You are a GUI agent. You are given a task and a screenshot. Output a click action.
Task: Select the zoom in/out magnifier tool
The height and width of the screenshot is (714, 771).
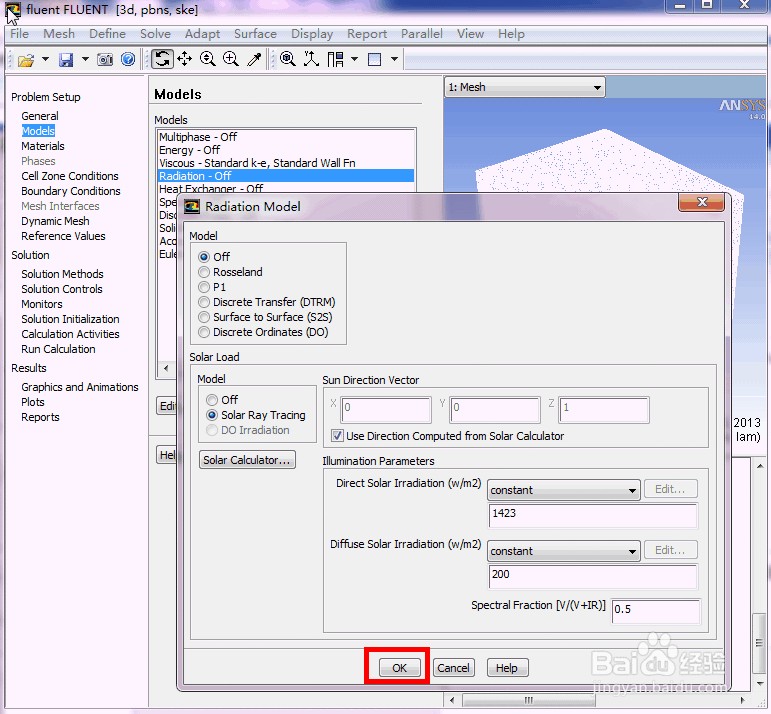(208, 59)
